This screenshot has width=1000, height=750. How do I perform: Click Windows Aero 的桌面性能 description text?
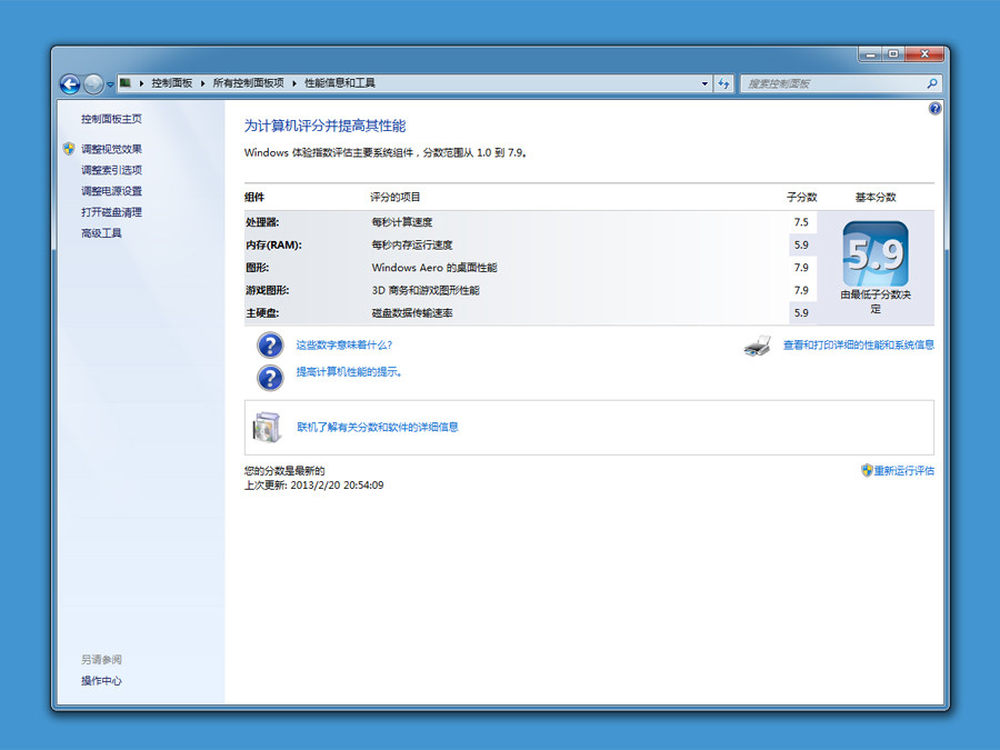click(434, 267)
